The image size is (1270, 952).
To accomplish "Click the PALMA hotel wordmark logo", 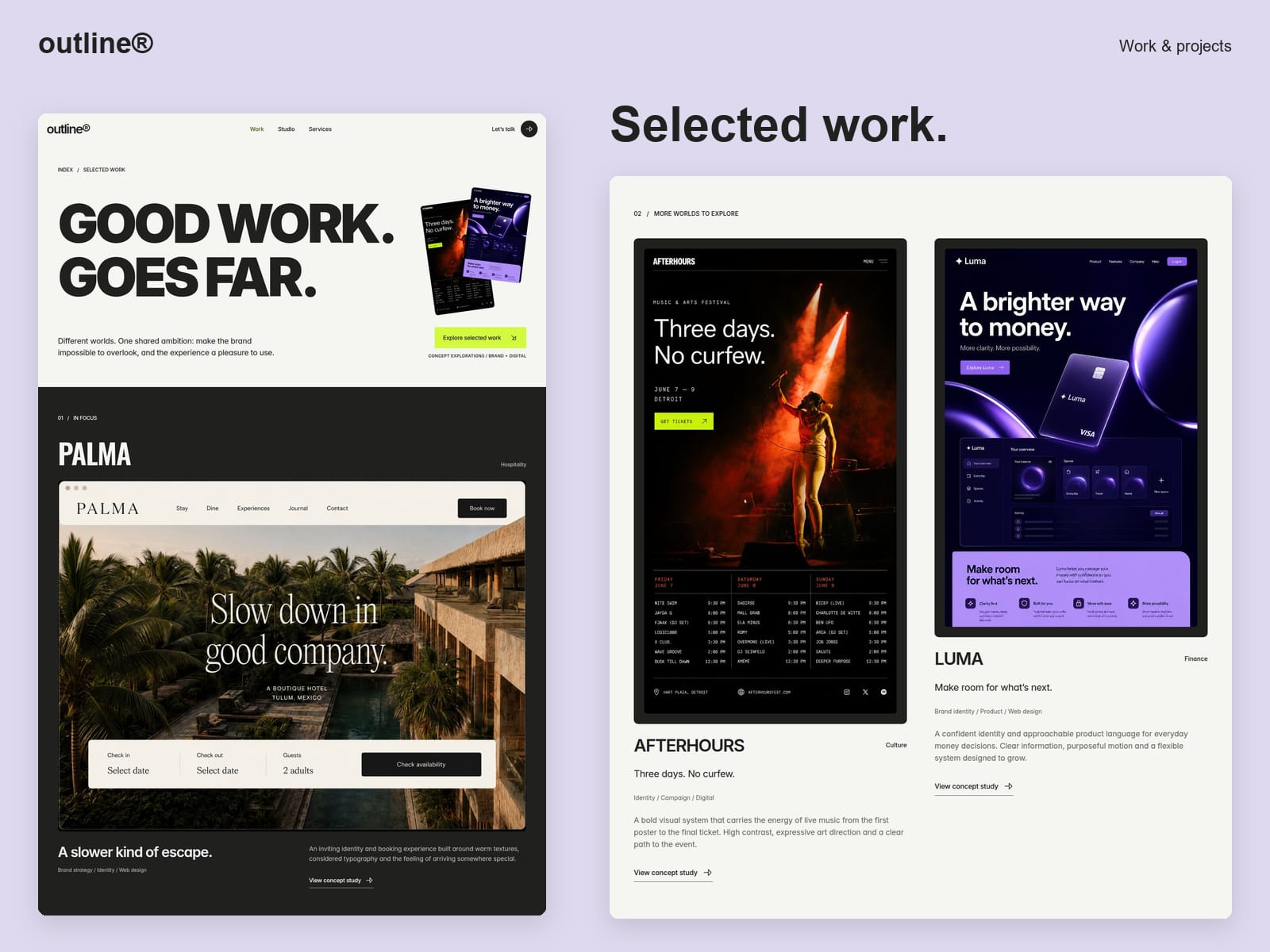I will (x=107, y=509).
